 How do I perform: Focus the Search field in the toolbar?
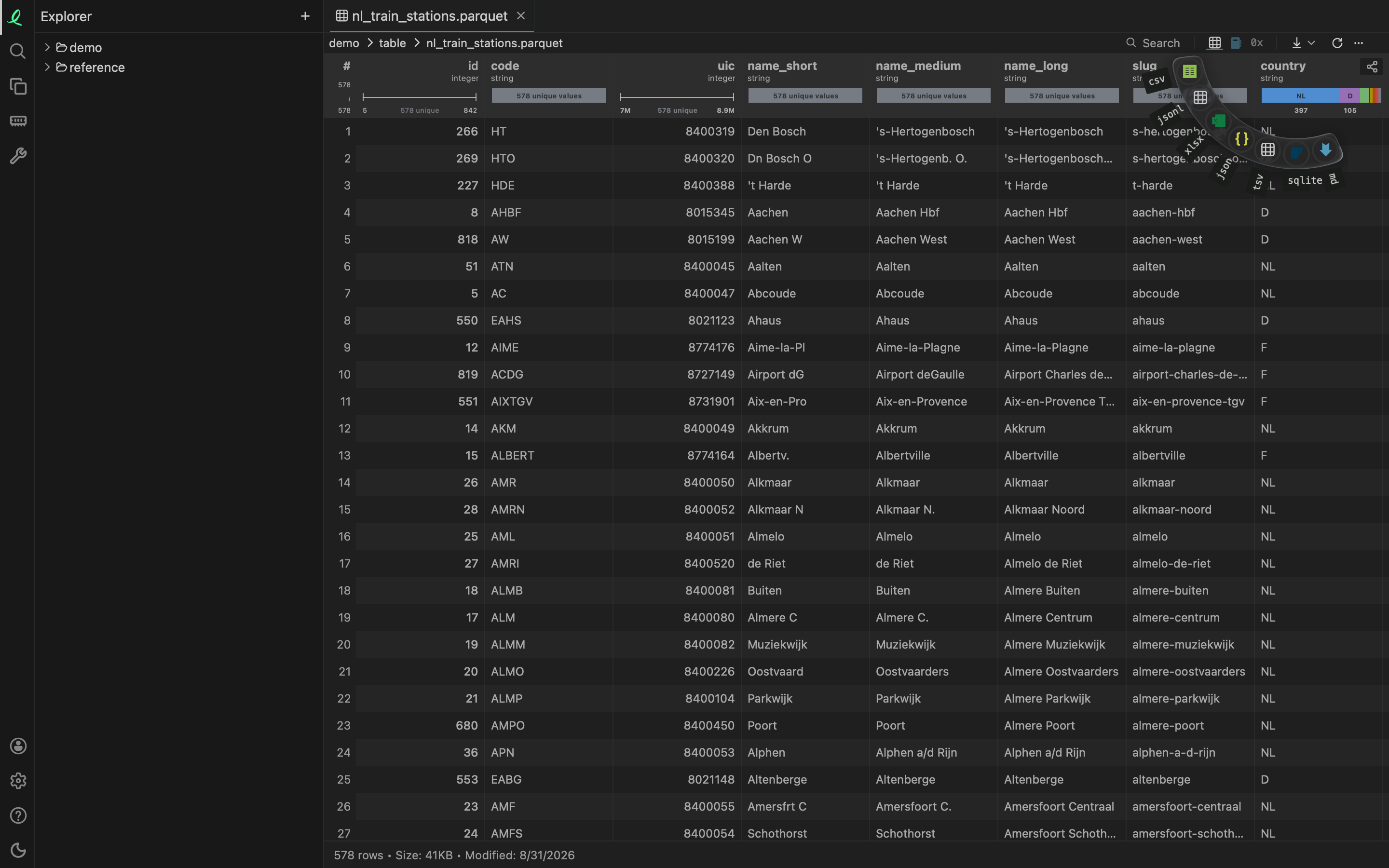pyautogui.click(x=1154, y=43)
